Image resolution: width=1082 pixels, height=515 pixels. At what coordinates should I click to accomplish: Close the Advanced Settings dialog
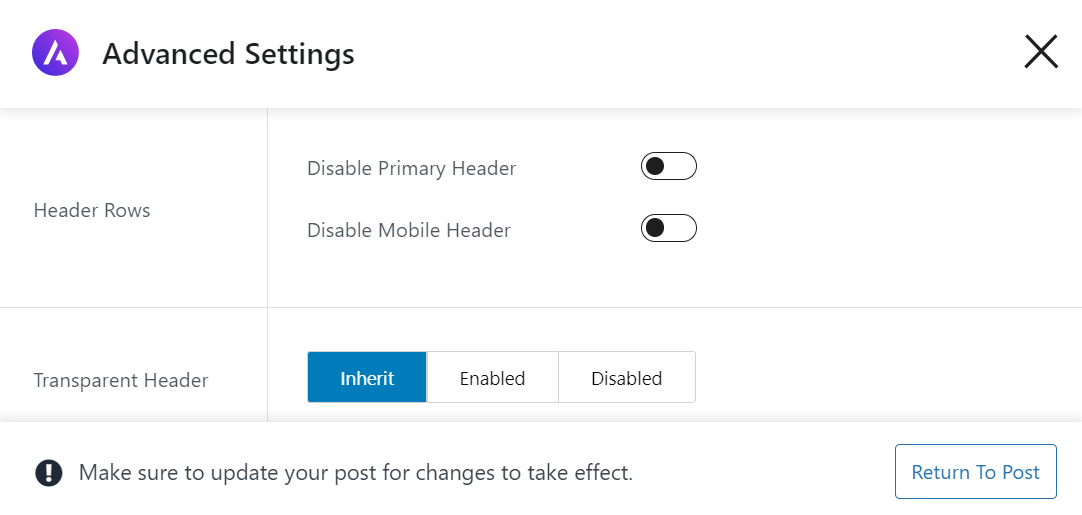click(1040, 52)
